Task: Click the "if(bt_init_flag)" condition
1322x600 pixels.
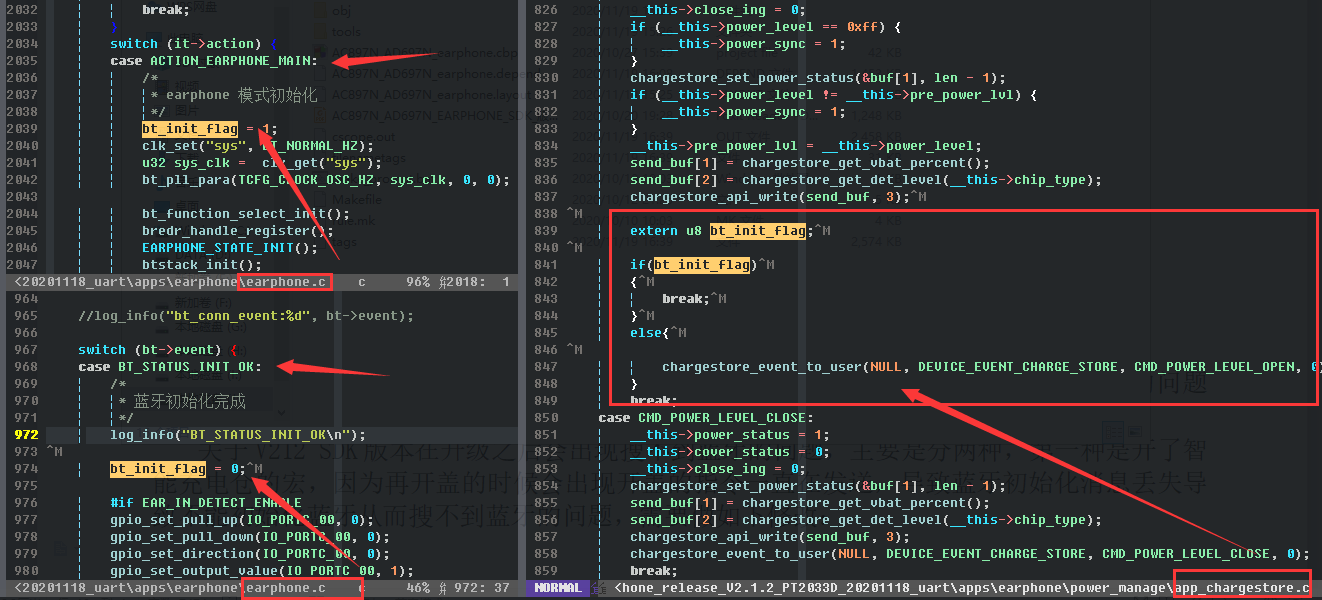Action: click(x=694, y=265)
